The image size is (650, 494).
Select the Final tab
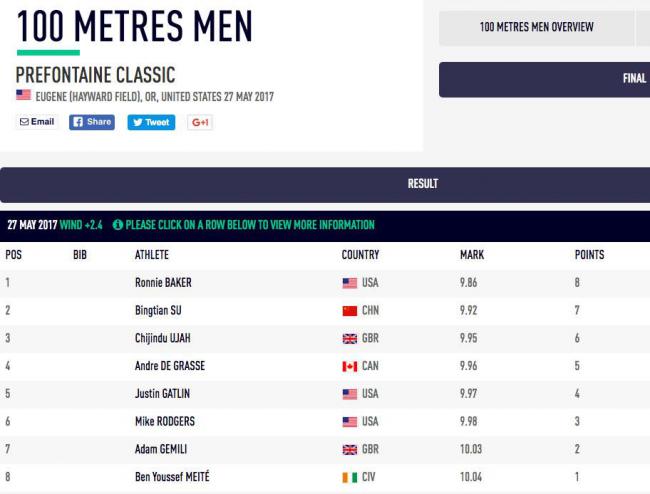(x=544, y=79)
